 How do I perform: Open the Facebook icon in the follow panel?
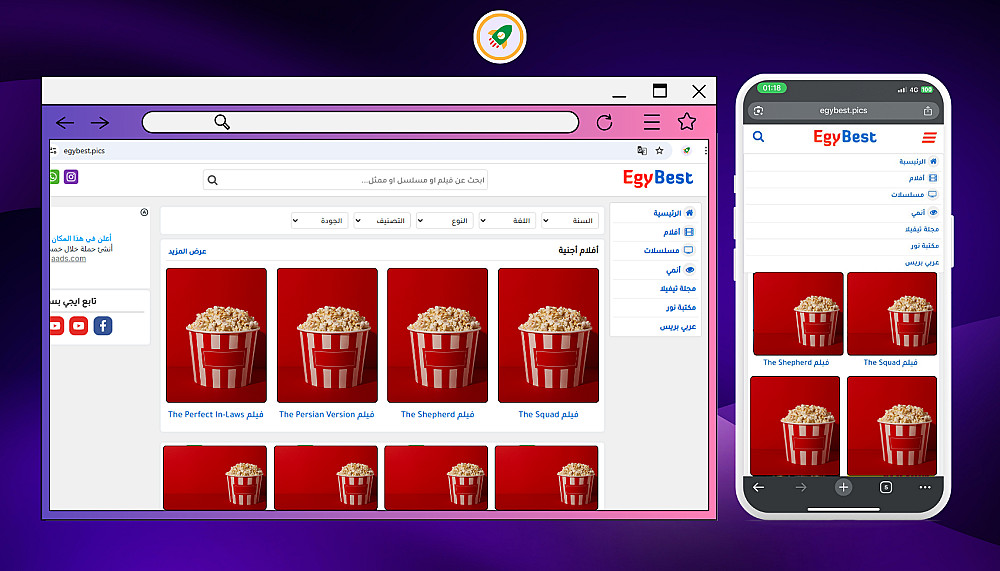[x=103, y=326]
